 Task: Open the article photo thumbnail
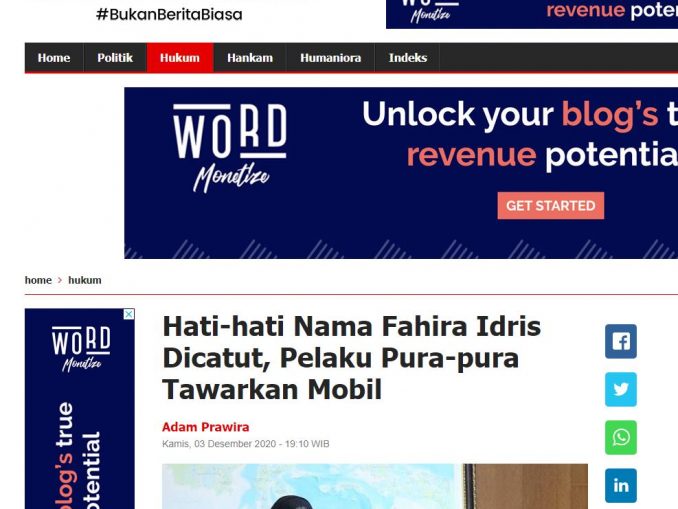375,486
